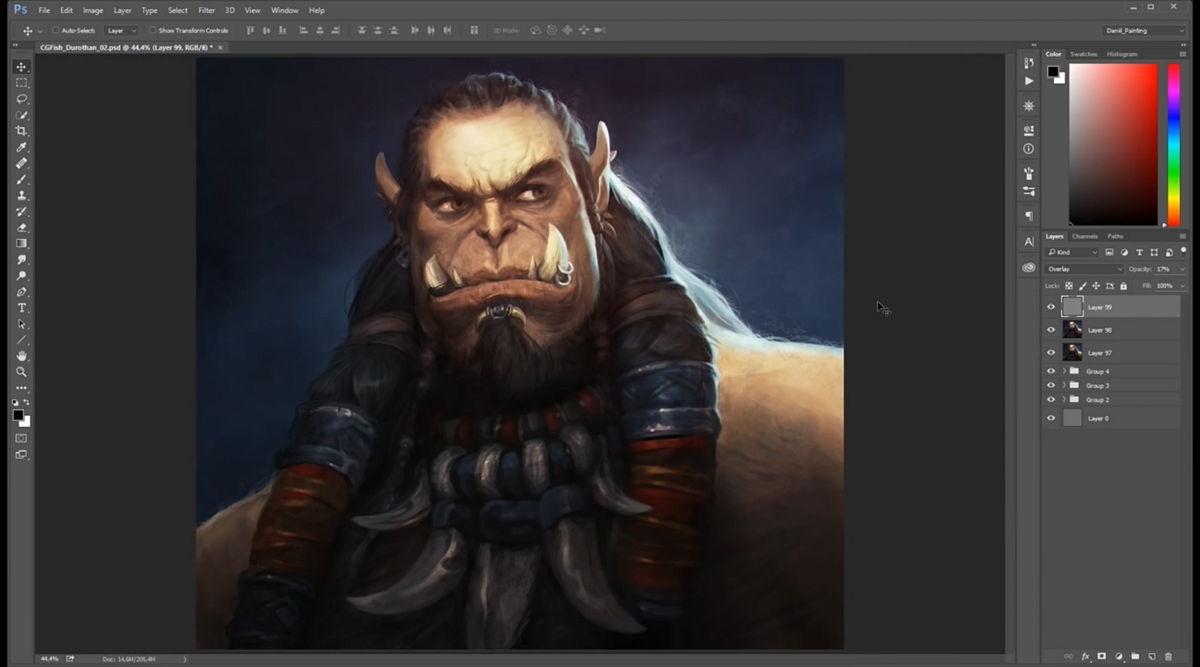Image resolution: width=1200 pixels, height=667 pixels.
Task: Toggle visibility of Group 2
Action: [1050, 399]
